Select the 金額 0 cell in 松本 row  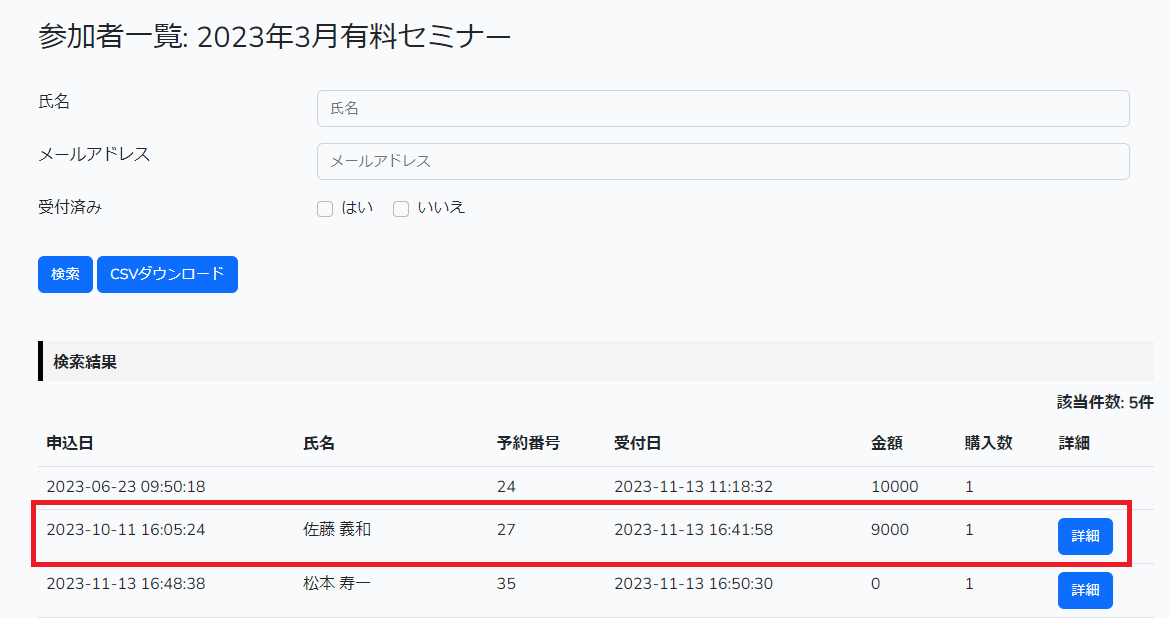pos(875,584)
